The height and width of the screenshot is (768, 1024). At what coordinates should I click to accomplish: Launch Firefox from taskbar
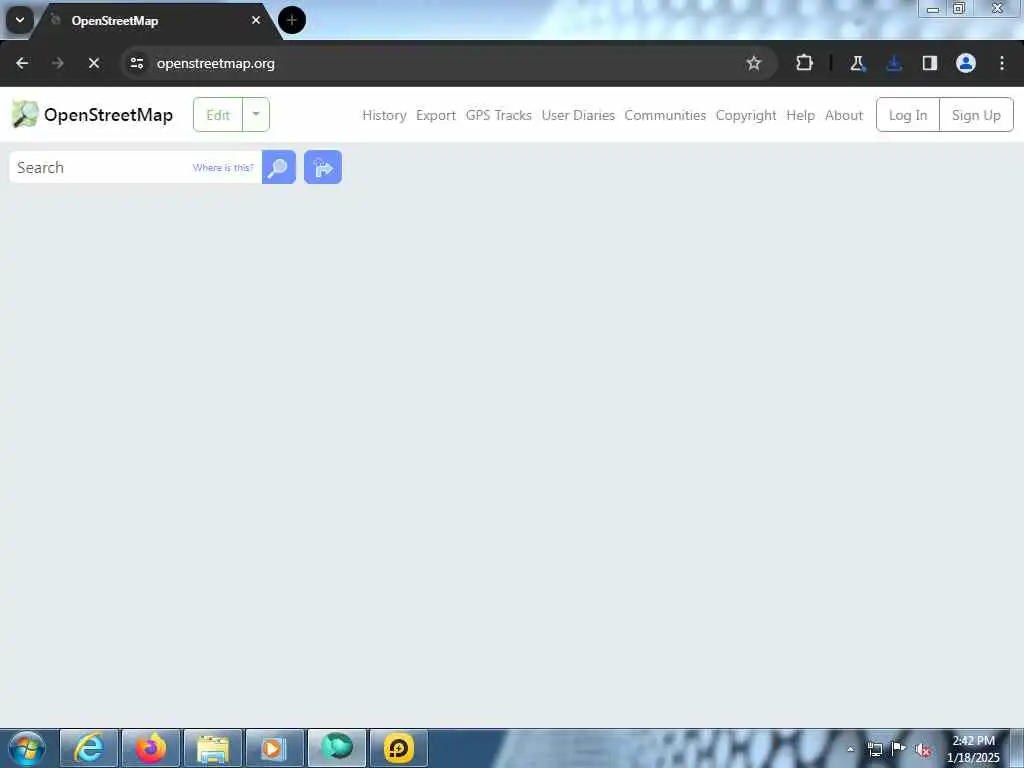tap(151, 748)
